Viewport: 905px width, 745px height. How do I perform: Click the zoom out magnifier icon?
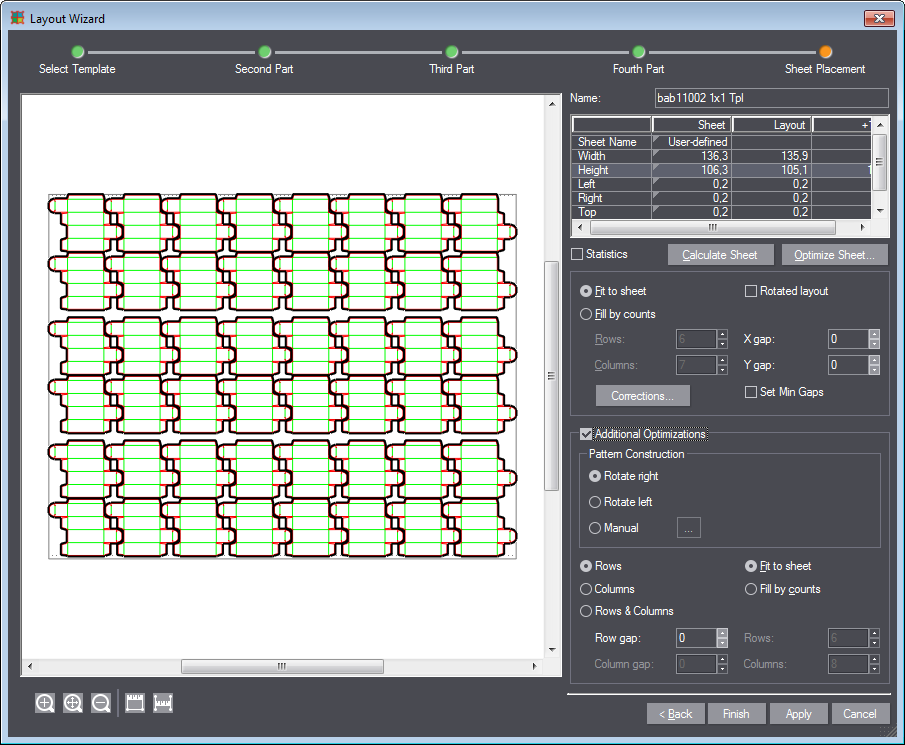[x=101, y=703]
